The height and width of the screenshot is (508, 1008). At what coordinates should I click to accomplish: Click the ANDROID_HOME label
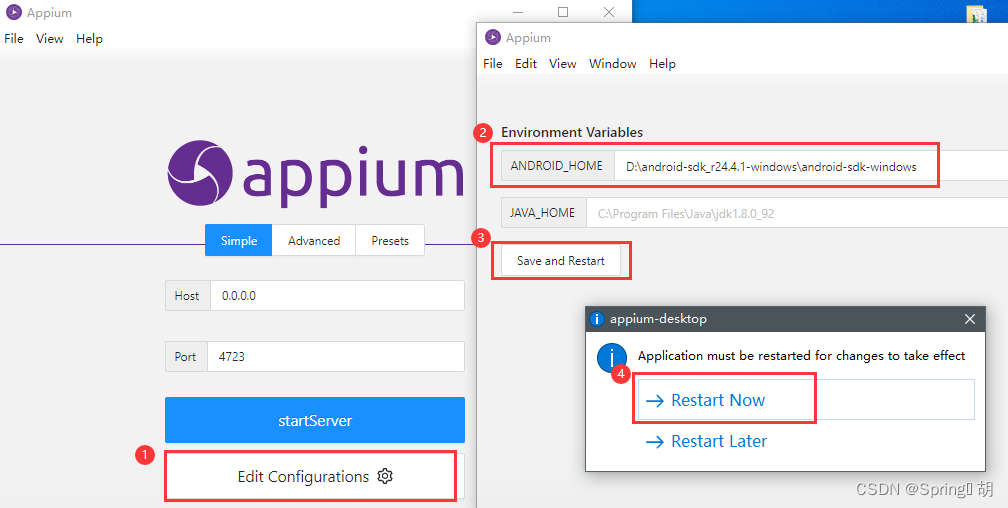[x=557, y=167]
